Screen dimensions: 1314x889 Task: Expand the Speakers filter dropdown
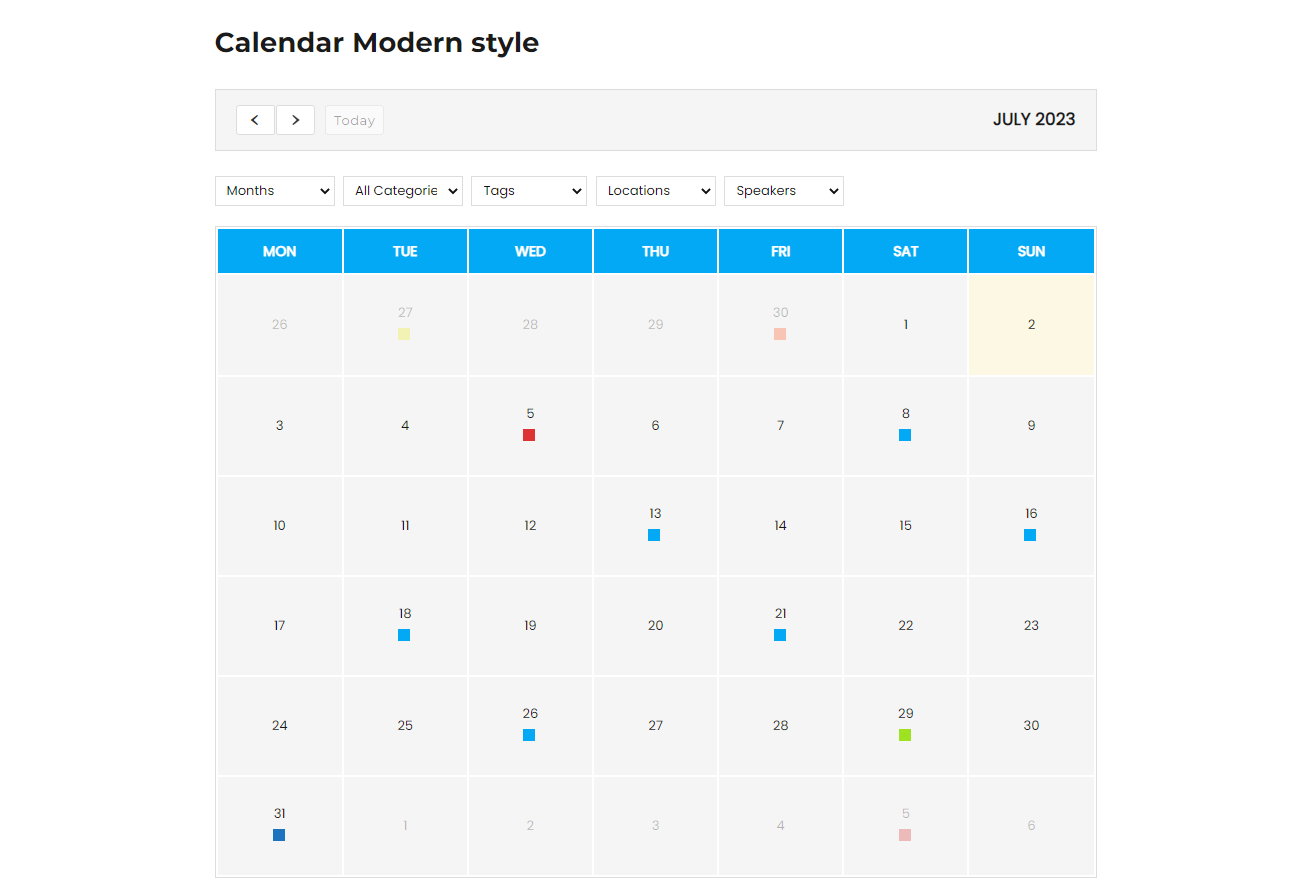pyautogui.click(x=784, y=191)
